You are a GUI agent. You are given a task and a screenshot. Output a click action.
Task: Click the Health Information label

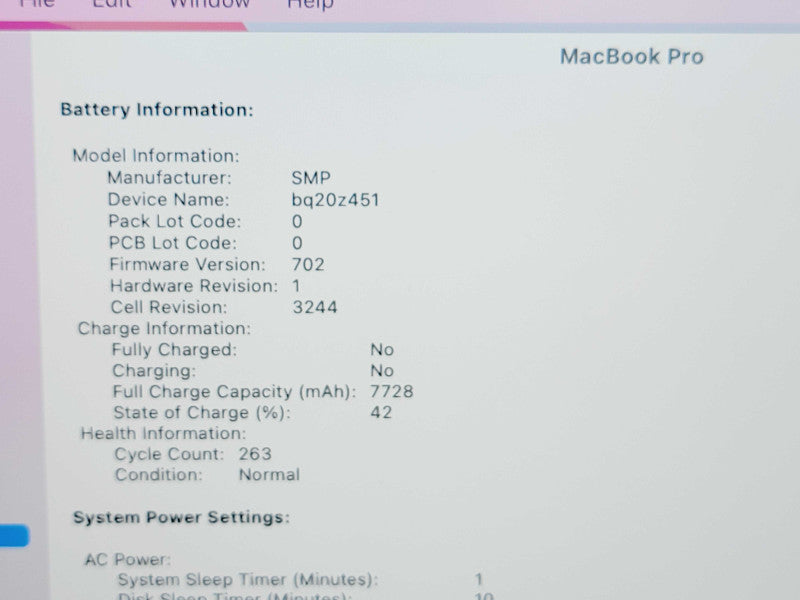pyautogui.click(x=163, y=434)
